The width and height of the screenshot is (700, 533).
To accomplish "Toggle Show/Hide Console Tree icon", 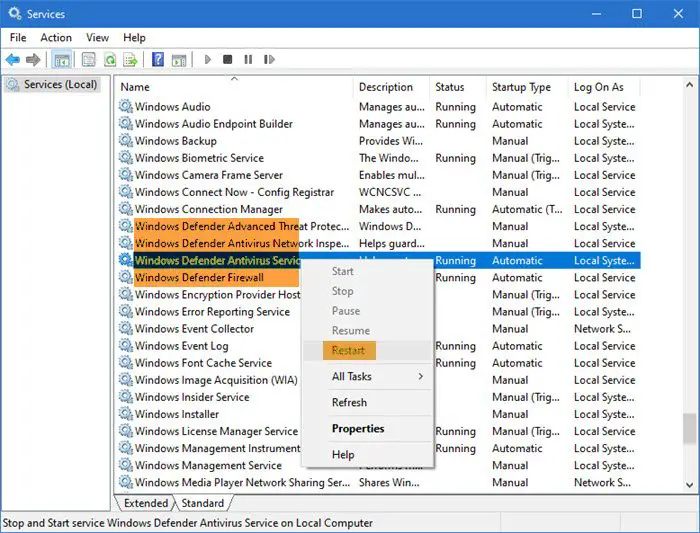I will [62, 59].
